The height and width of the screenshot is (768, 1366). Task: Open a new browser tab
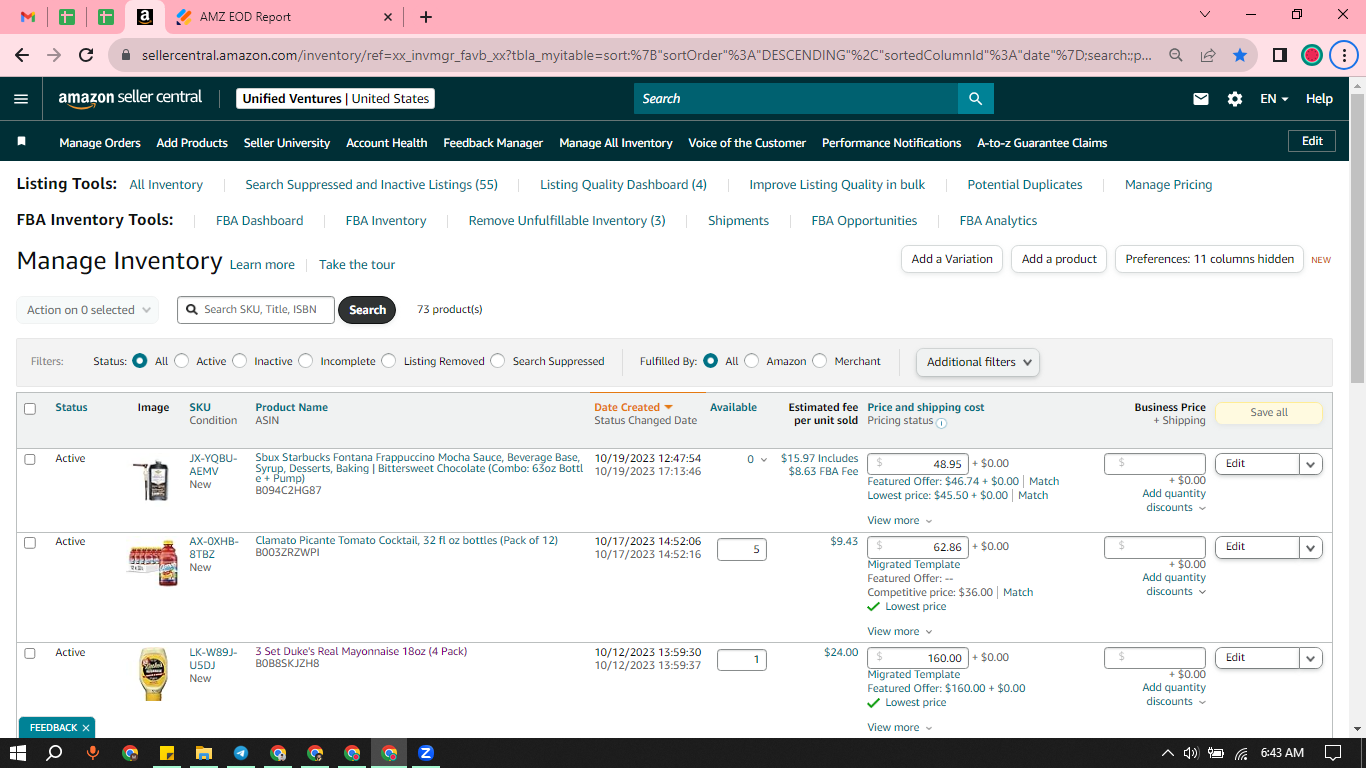point(426,17)
